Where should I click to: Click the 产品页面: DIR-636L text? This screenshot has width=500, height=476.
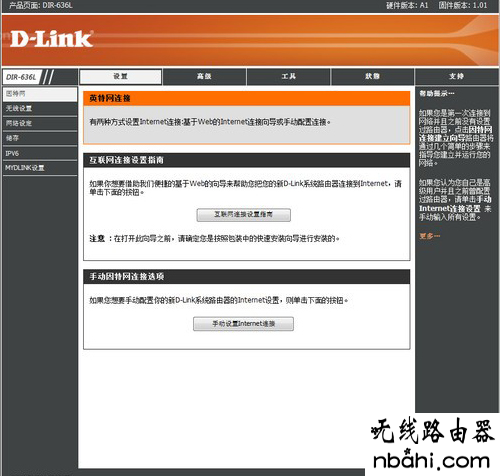click(x=40, y=5)
